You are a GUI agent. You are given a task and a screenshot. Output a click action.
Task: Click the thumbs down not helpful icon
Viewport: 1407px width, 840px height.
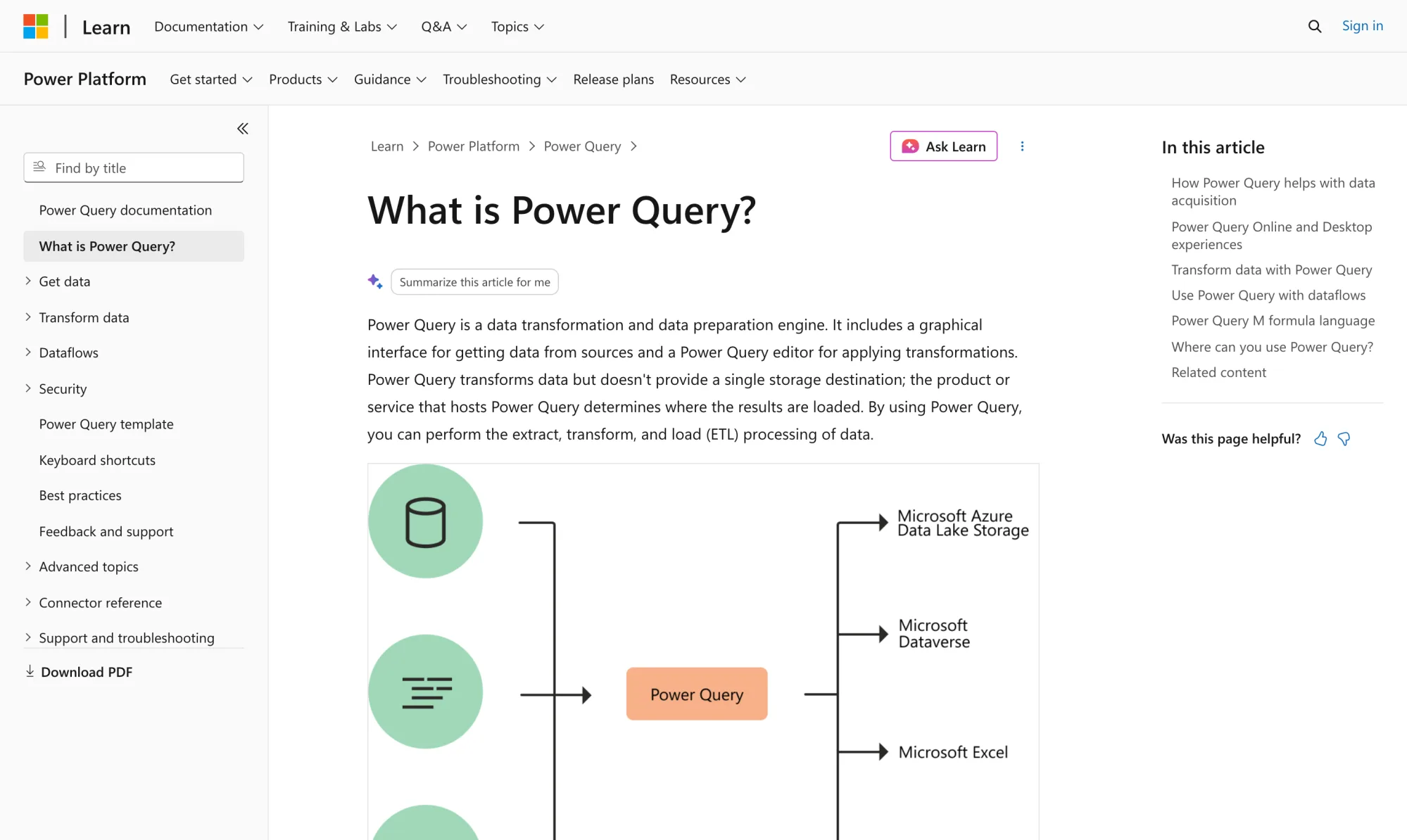(1344, 439)
